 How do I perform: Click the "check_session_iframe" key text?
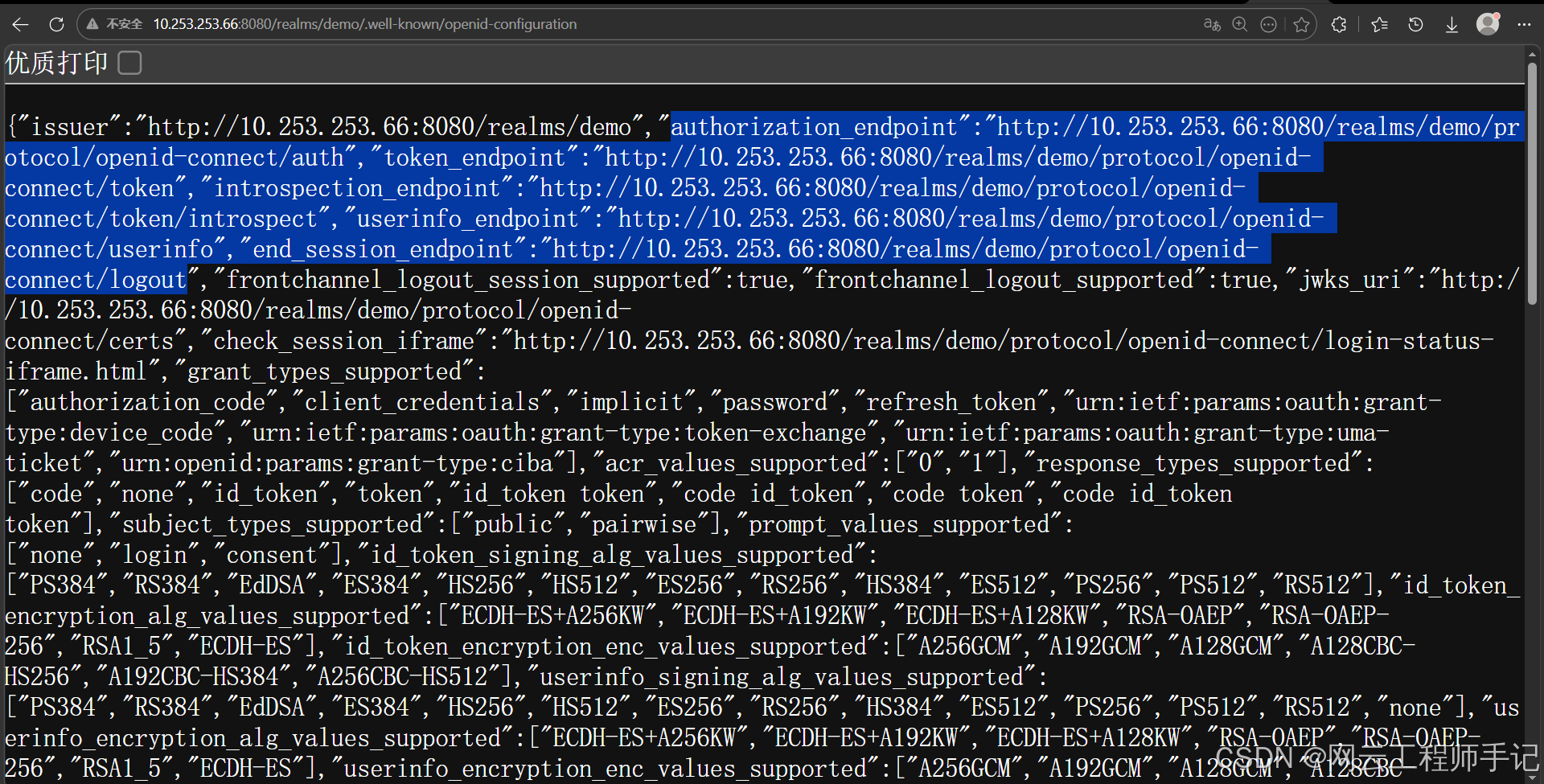pyautogui.click(x=343, y=341)
